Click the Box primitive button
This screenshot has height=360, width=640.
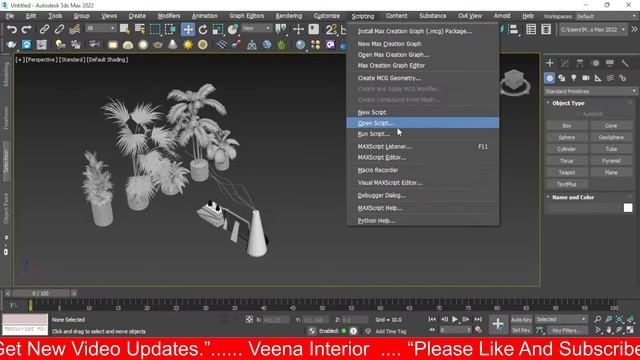[567, 126]
